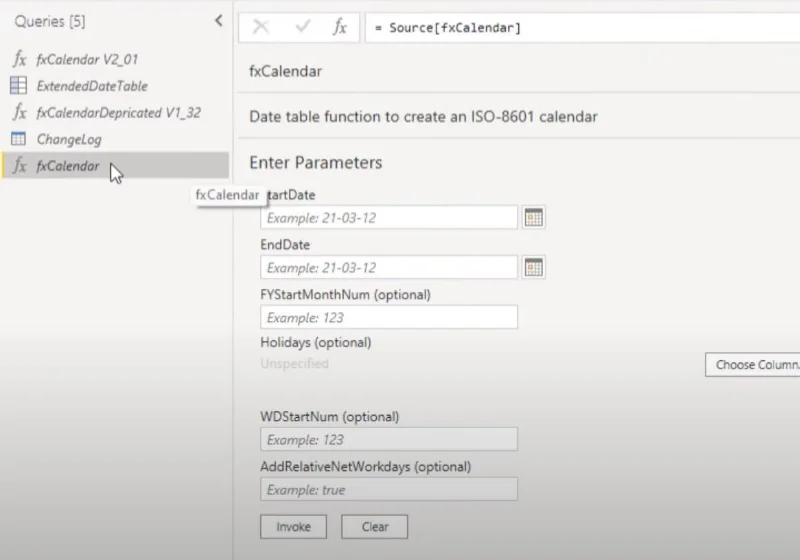
Task: Click the Invoke button
Action: pos(293,527)
